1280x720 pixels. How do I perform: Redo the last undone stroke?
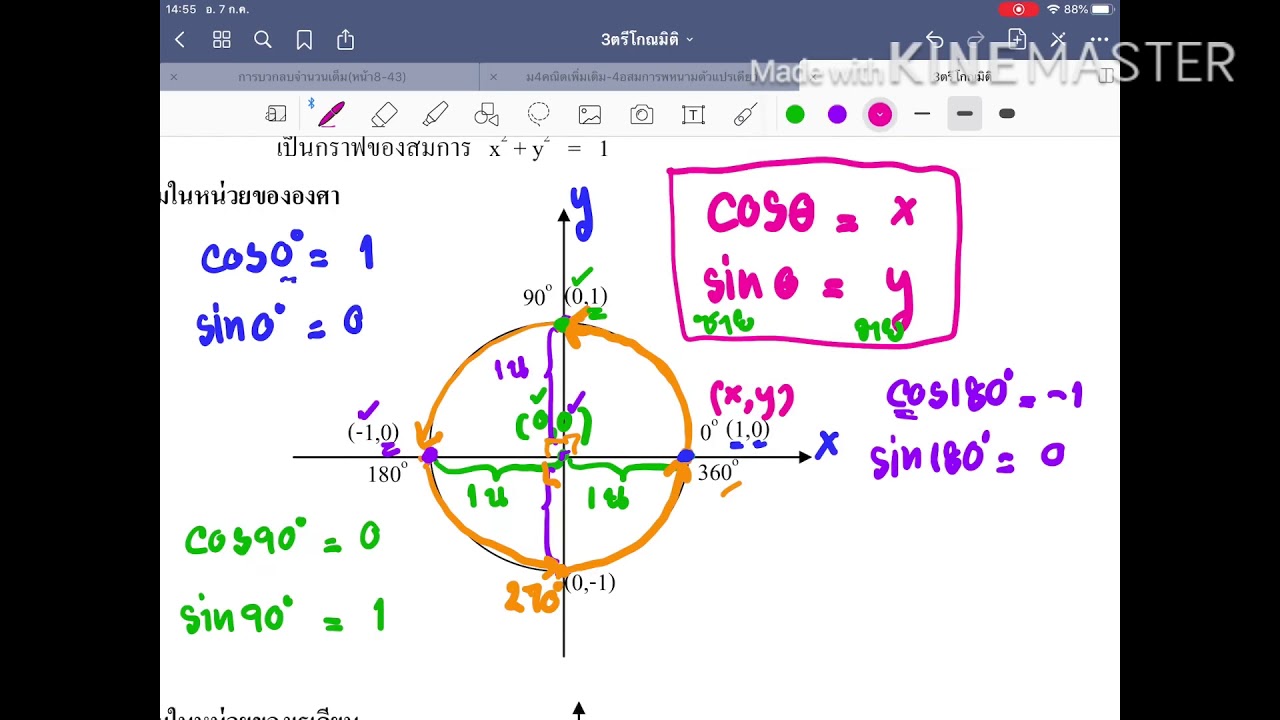976,39
